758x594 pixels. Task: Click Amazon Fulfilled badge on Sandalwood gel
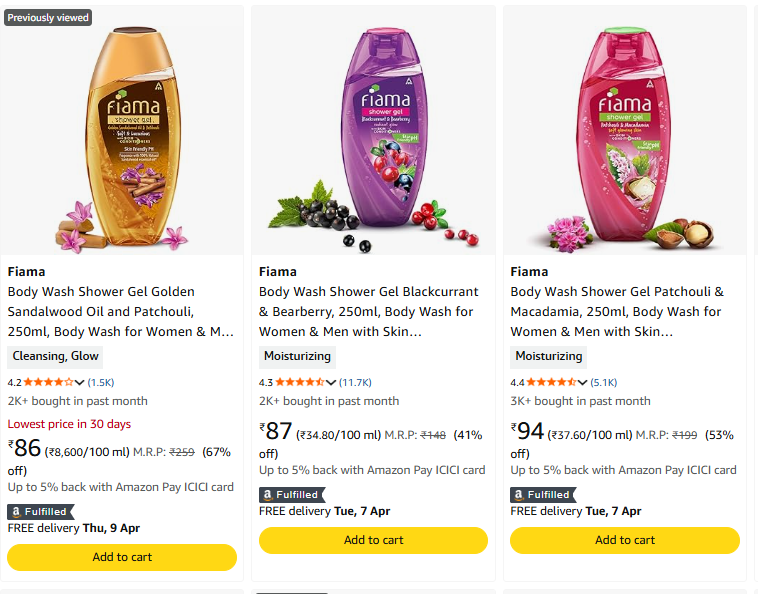coord(39,512)
